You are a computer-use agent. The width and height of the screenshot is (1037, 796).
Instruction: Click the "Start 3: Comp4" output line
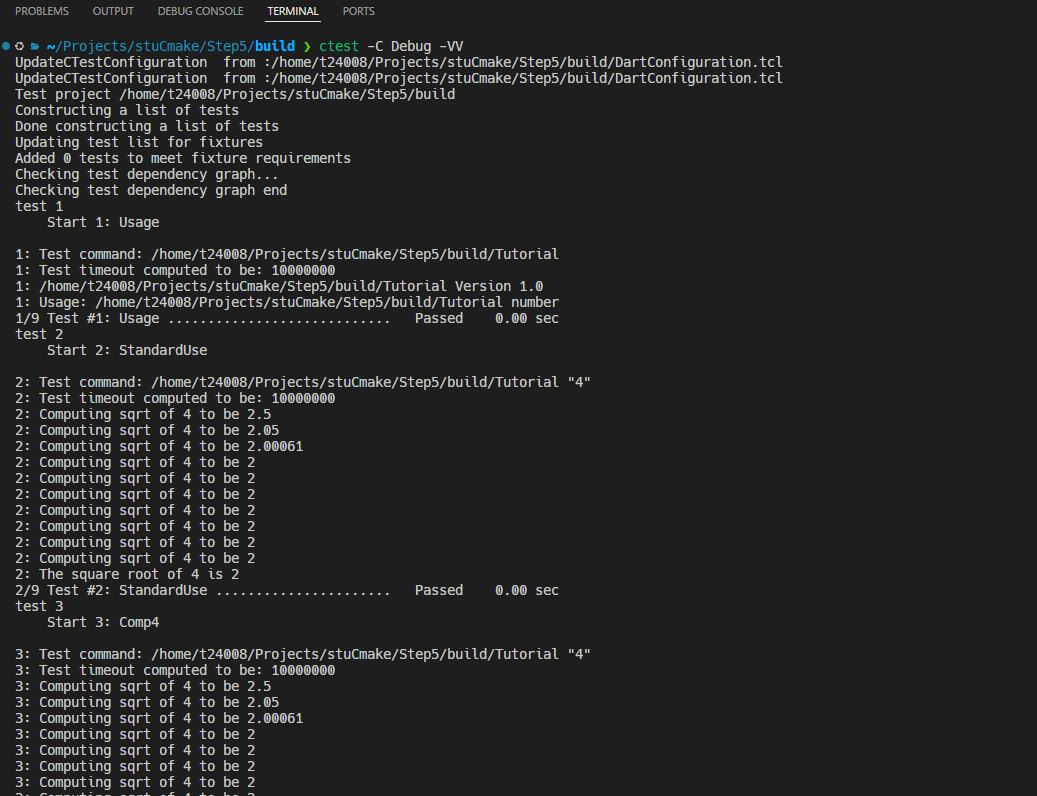click(103, 622)
